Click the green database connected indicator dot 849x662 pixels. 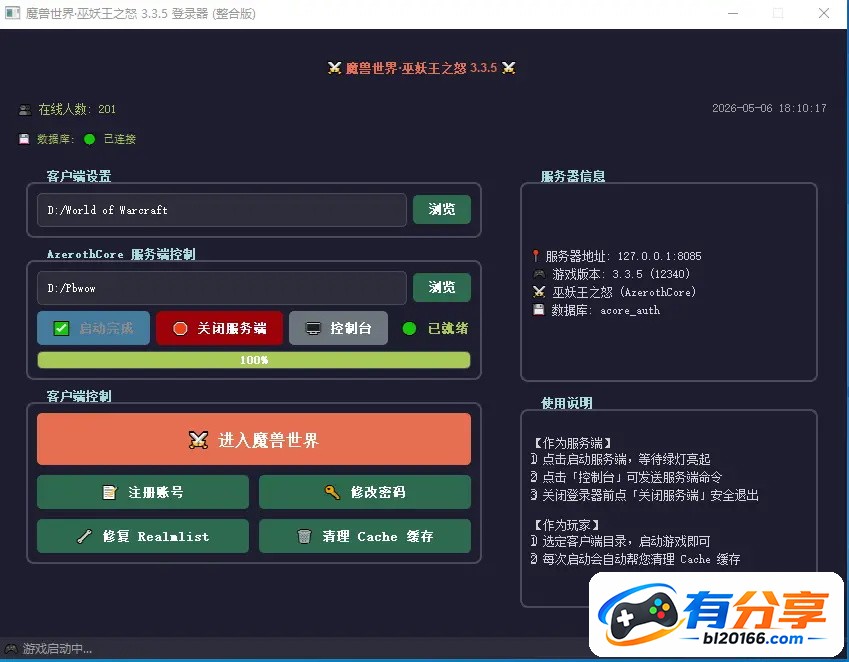(89, 139)
